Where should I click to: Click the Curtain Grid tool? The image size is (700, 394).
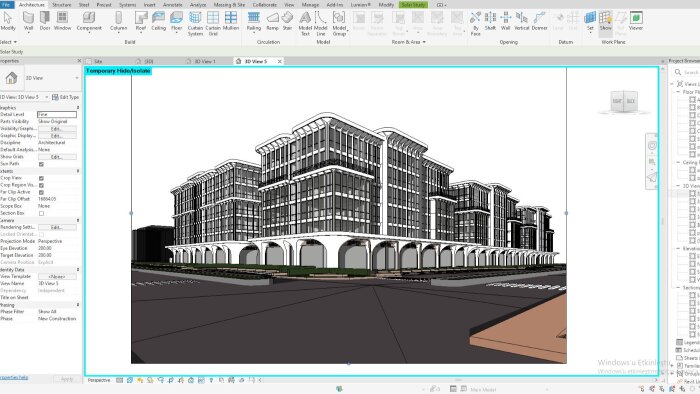pyautogui.click(x=213, y=24)
